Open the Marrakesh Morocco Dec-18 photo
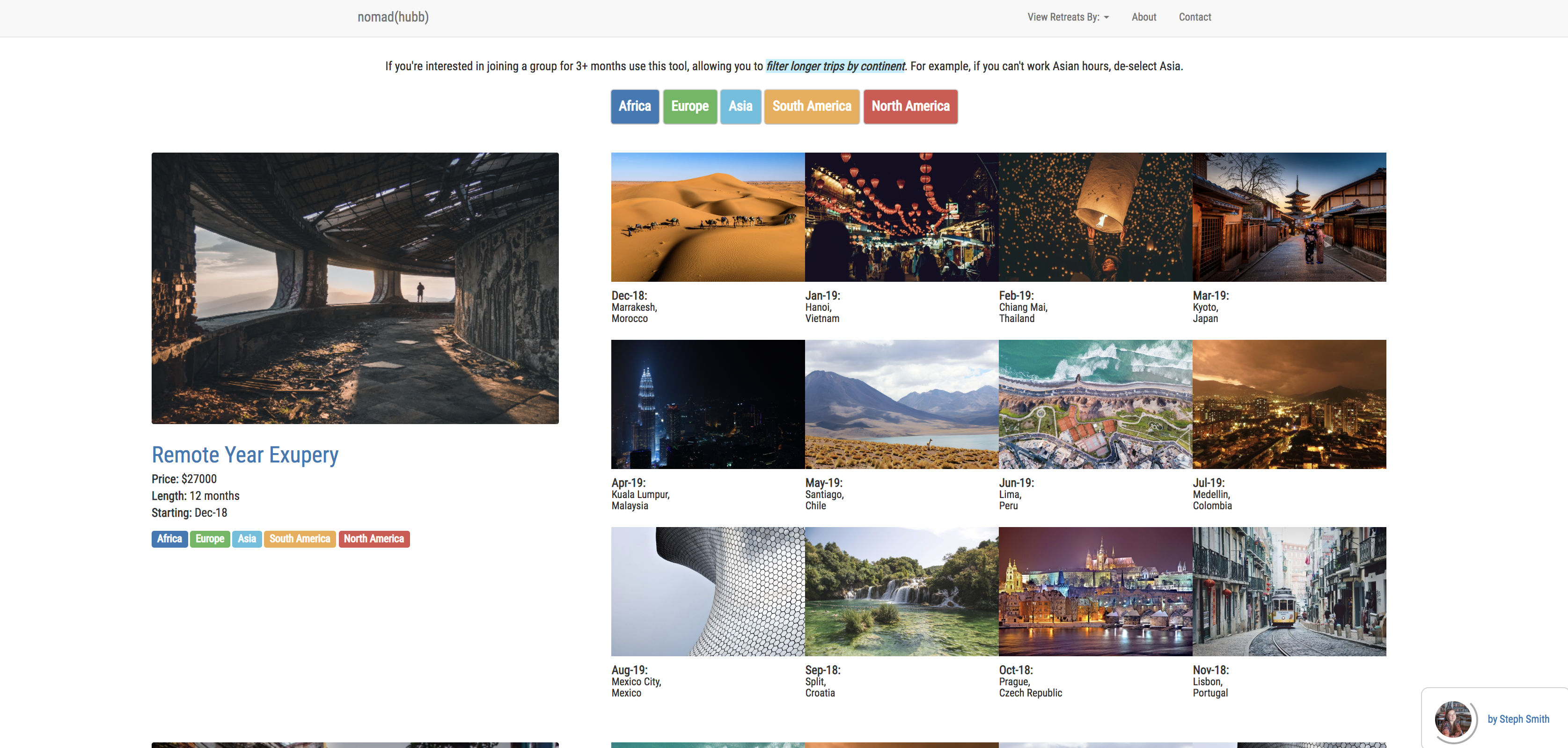1568x748 pixels. [x=707, y=217]
